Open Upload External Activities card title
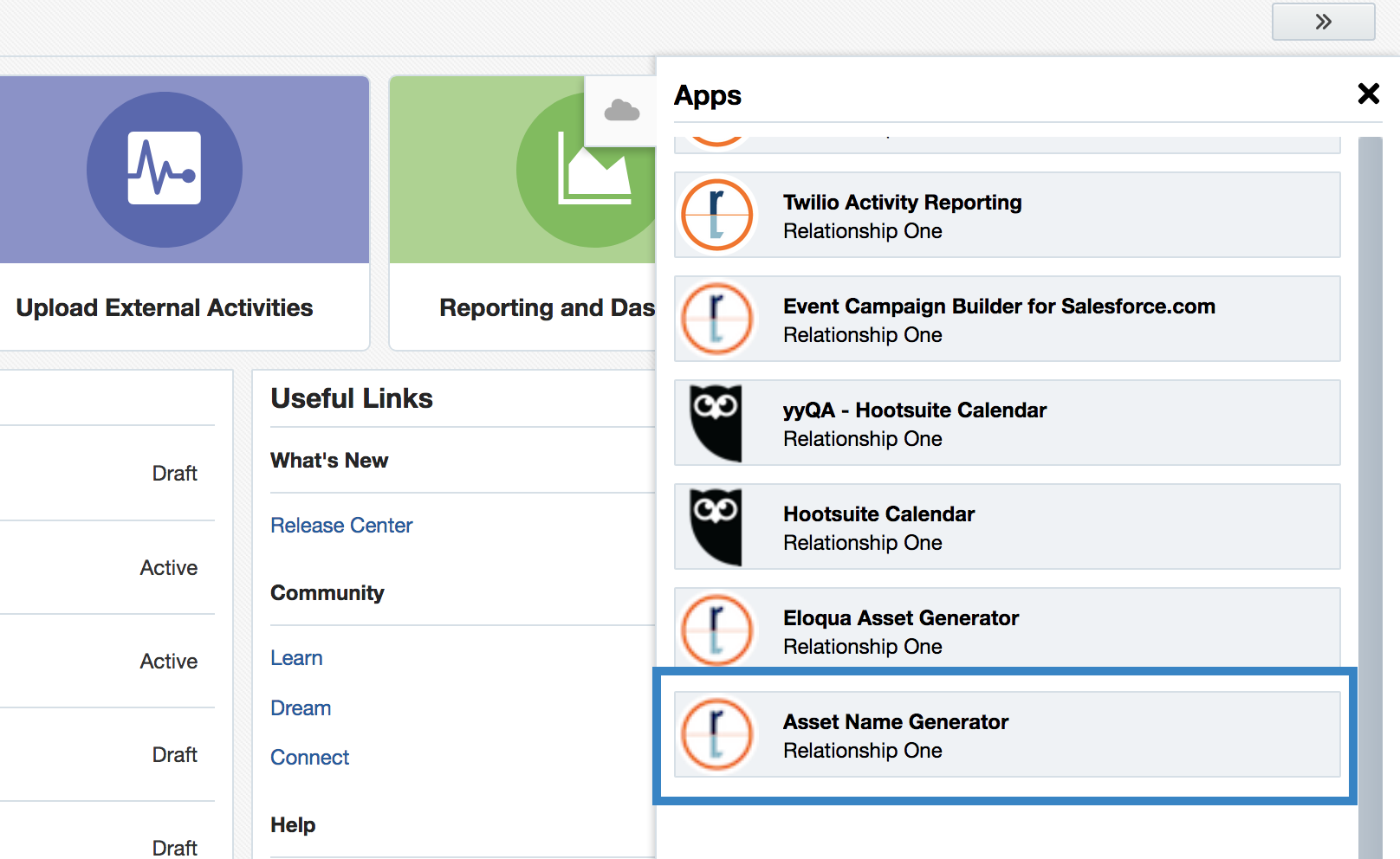The width and height of the screenshot is (1400, 859). pos(165,308)
